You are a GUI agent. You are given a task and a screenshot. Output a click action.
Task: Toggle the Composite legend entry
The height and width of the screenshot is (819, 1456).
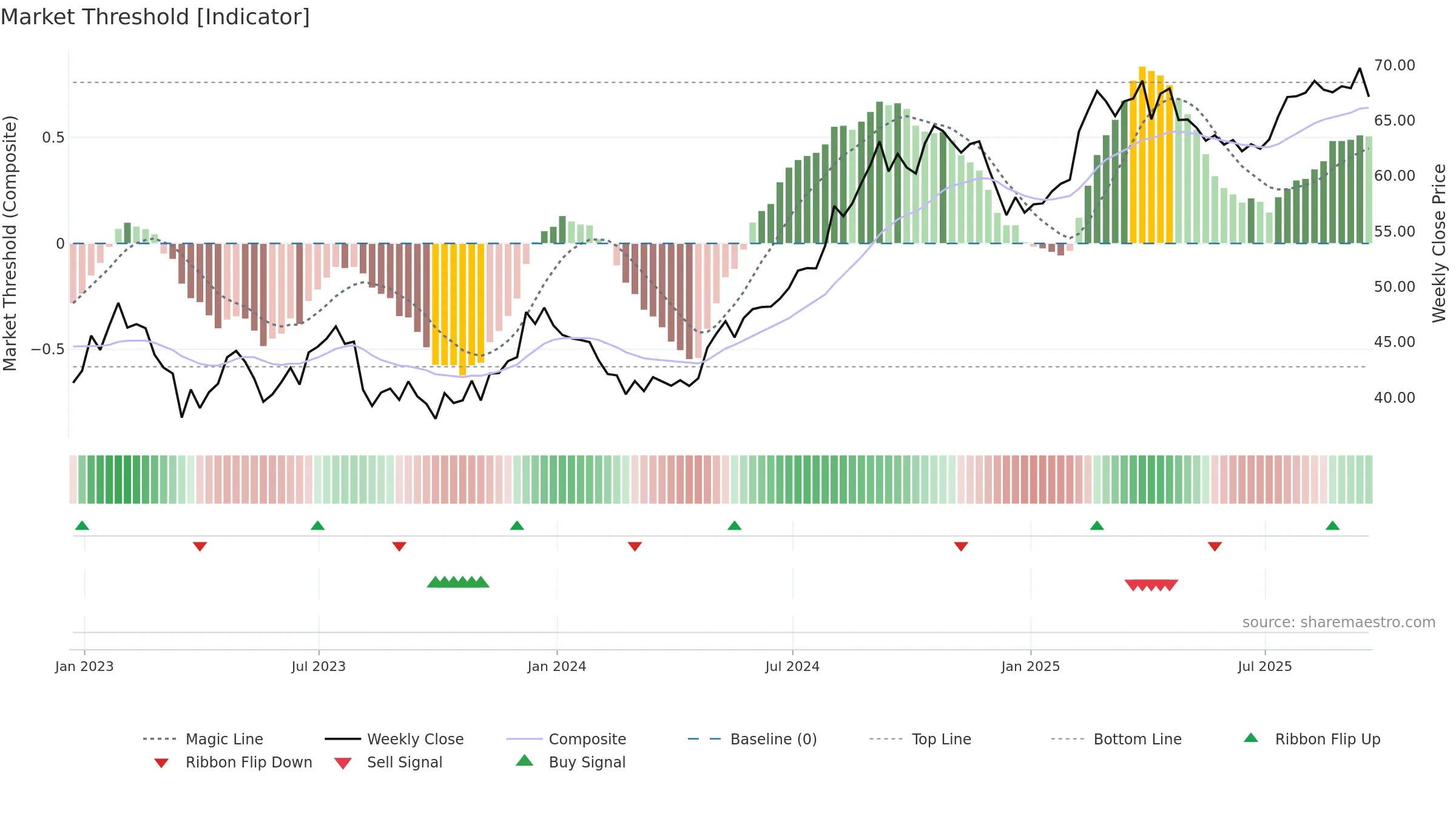(x=566, y=739)
